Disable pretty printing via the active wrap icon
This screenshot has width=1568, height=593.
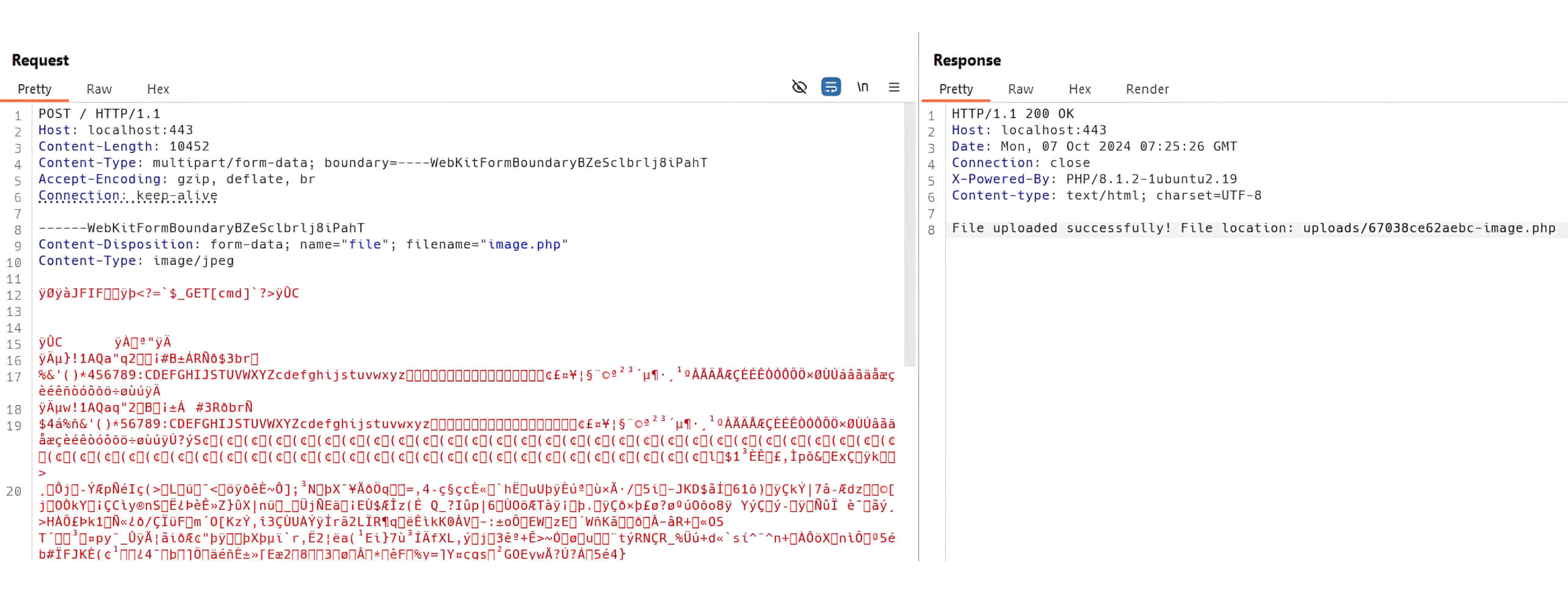click(832, 87)
